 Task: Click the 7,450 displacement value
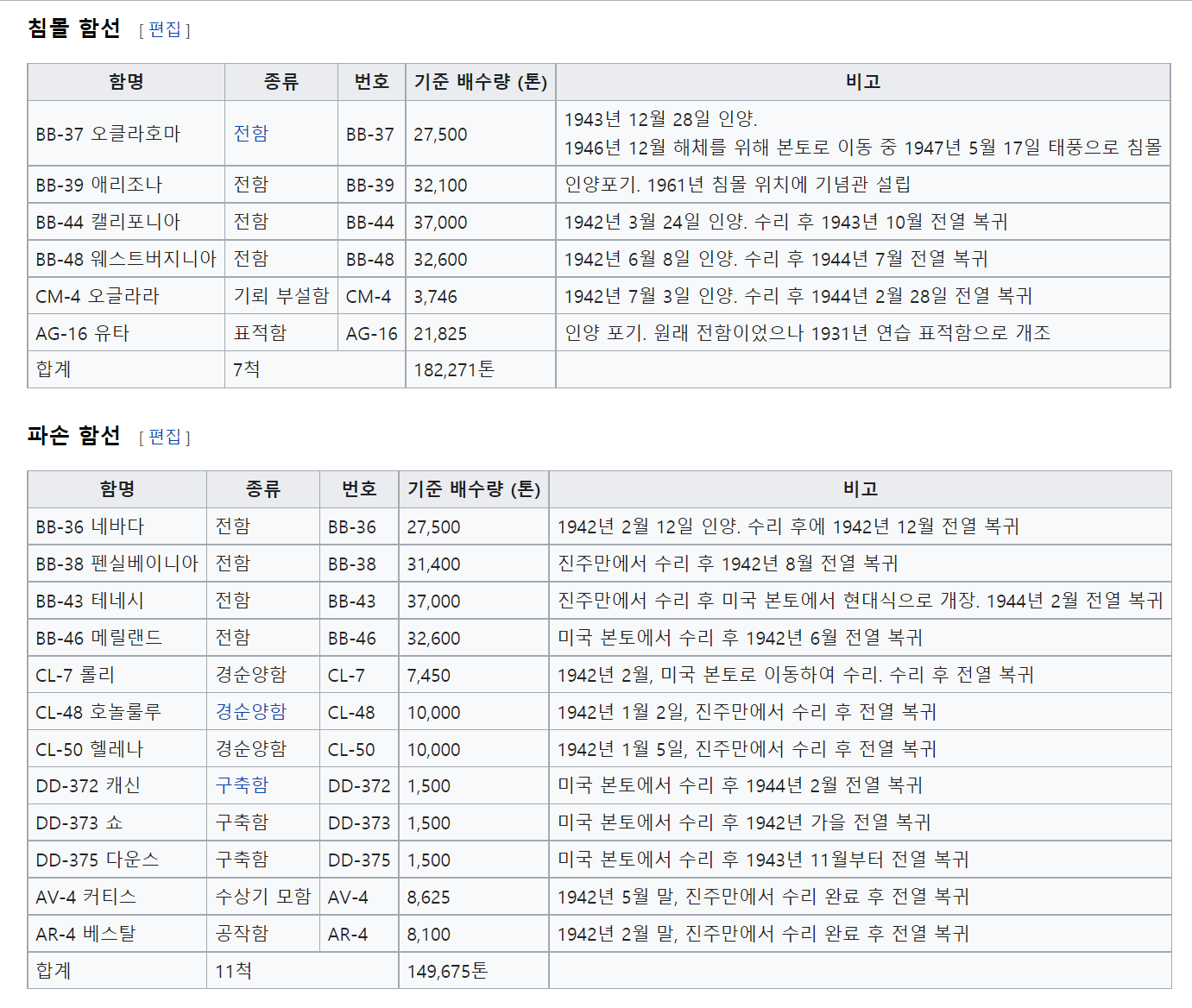[429, 676]
